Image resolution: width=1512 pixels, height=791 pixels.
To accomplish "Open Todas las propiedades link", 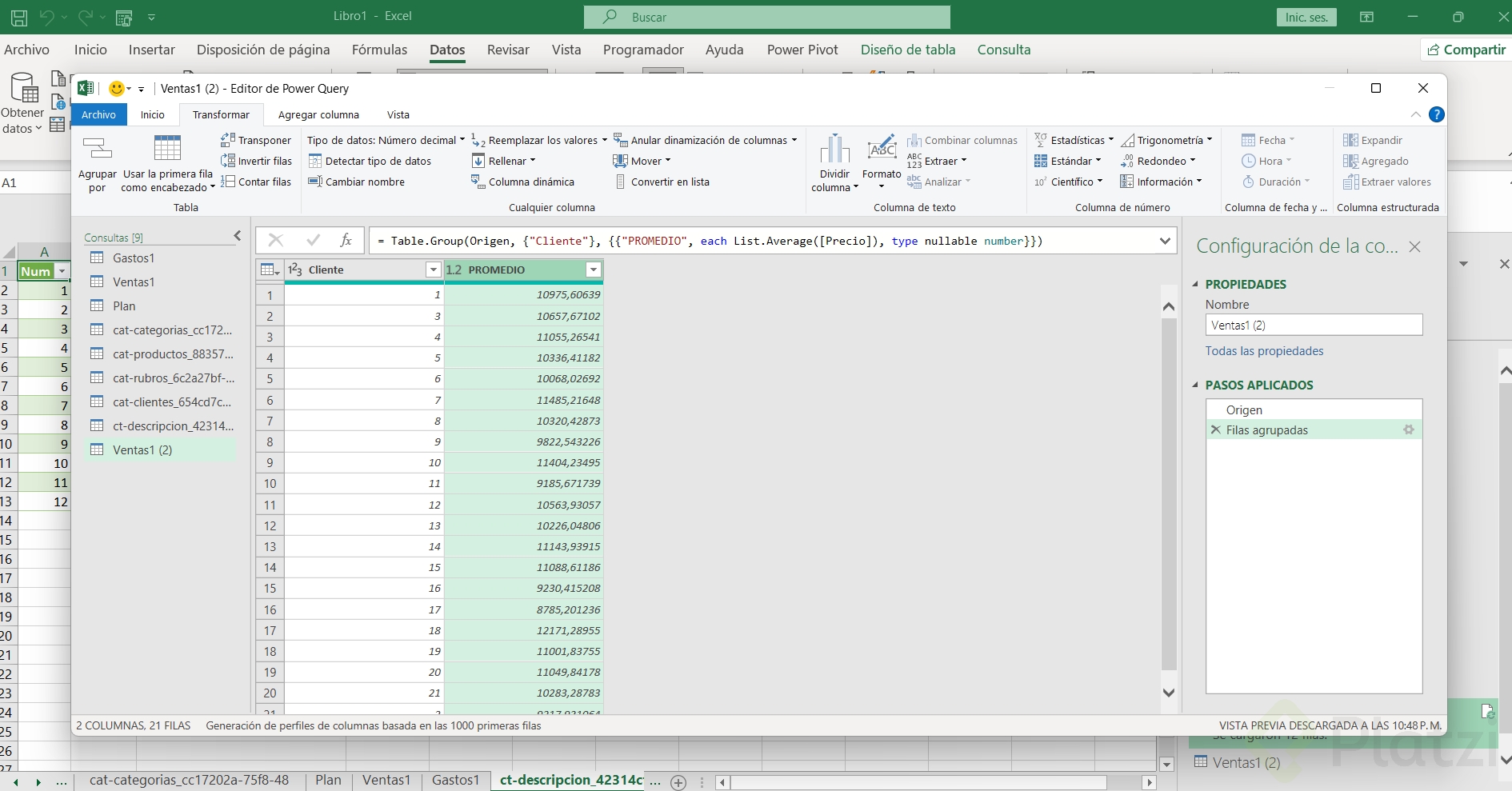I will [1264, 351].
